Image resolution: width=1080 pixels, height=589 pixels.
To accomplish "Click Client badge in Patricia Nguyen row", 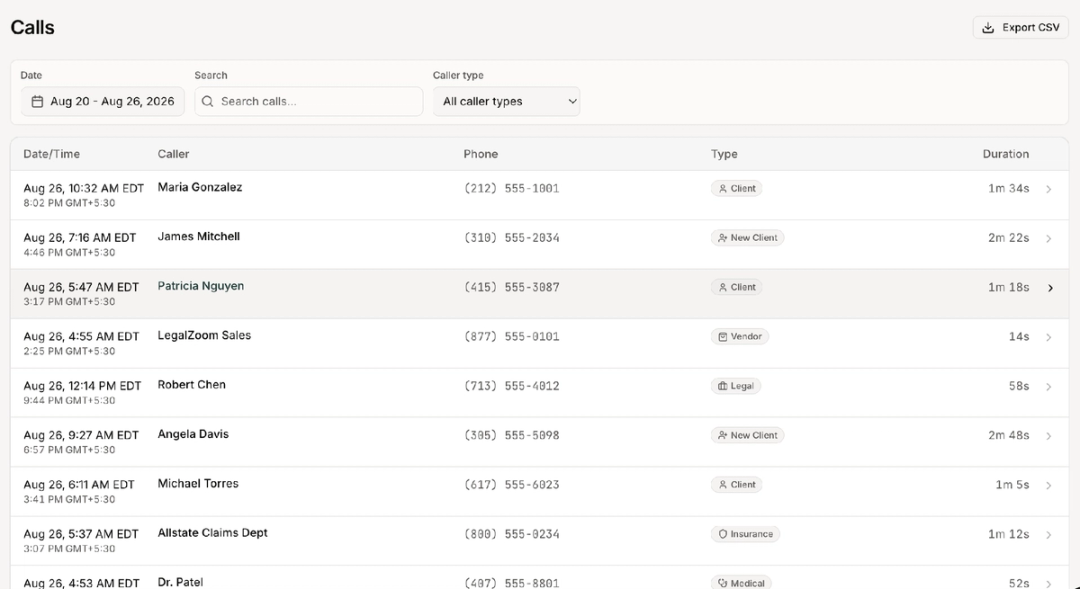I will tap(736, 287).
